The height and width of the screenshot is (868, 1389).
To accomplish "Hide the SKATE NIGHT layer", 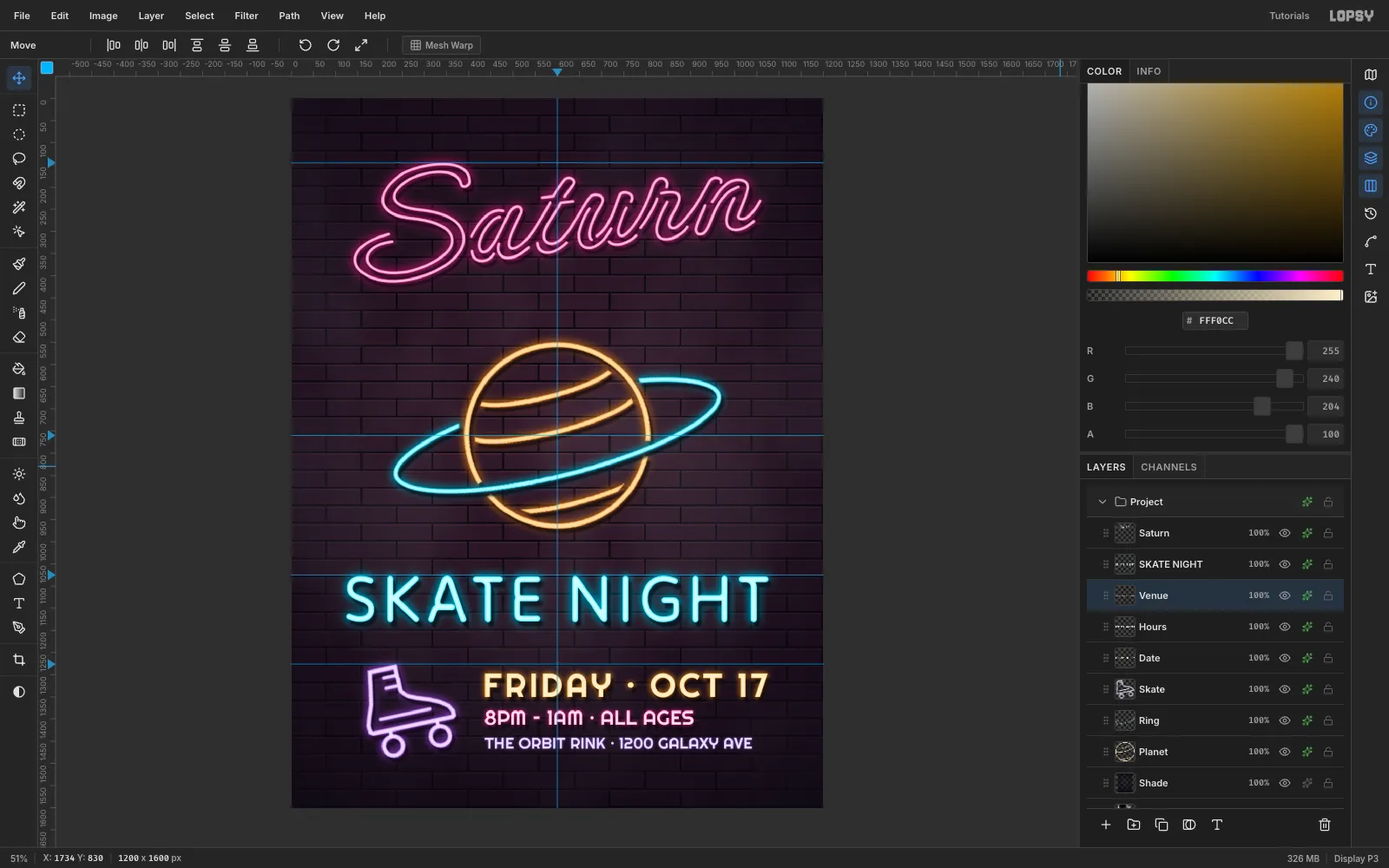I will click(x=1285, y=564).
